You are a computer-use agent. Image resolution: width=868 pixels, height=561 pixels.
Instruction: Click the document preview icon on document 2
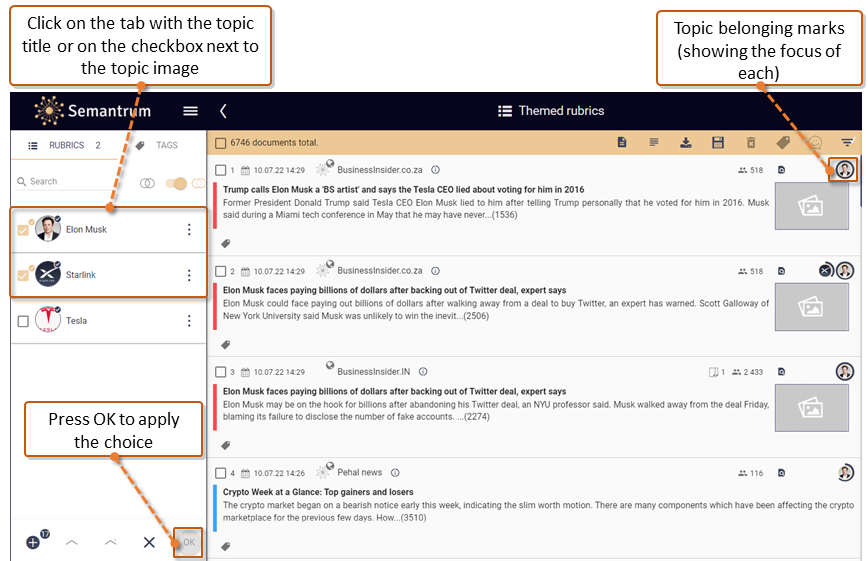[782, 271]
